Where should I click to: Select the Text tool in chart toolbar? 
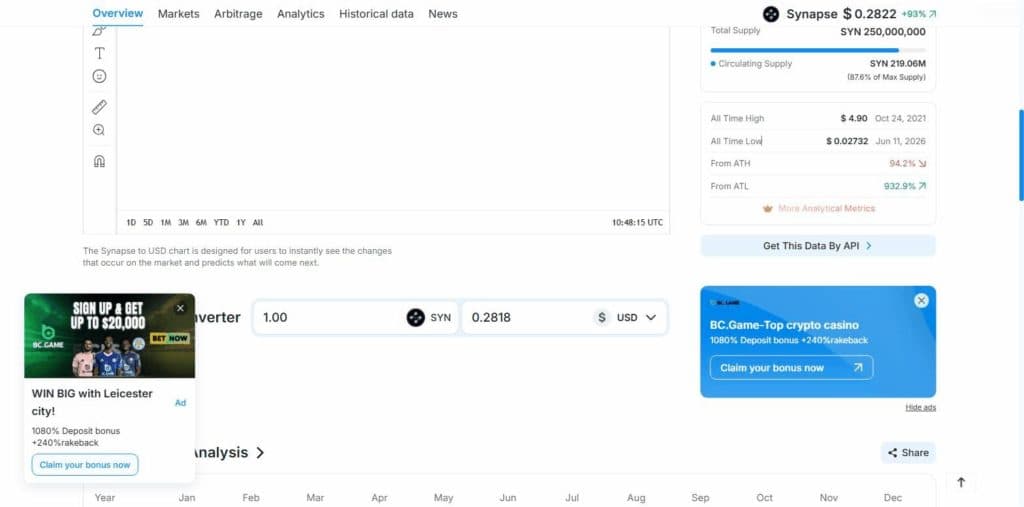[99, 54]
